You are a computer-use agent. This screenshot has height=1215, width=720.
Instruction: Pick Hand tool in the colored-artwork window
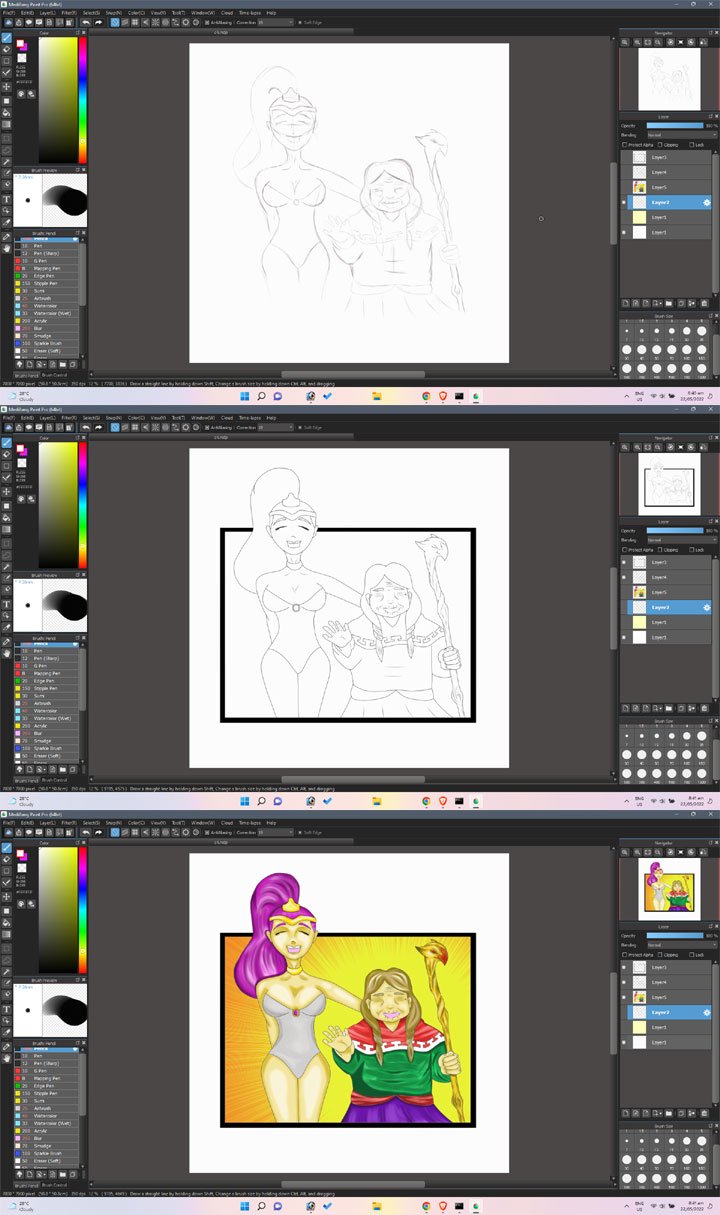(7, 1057)
